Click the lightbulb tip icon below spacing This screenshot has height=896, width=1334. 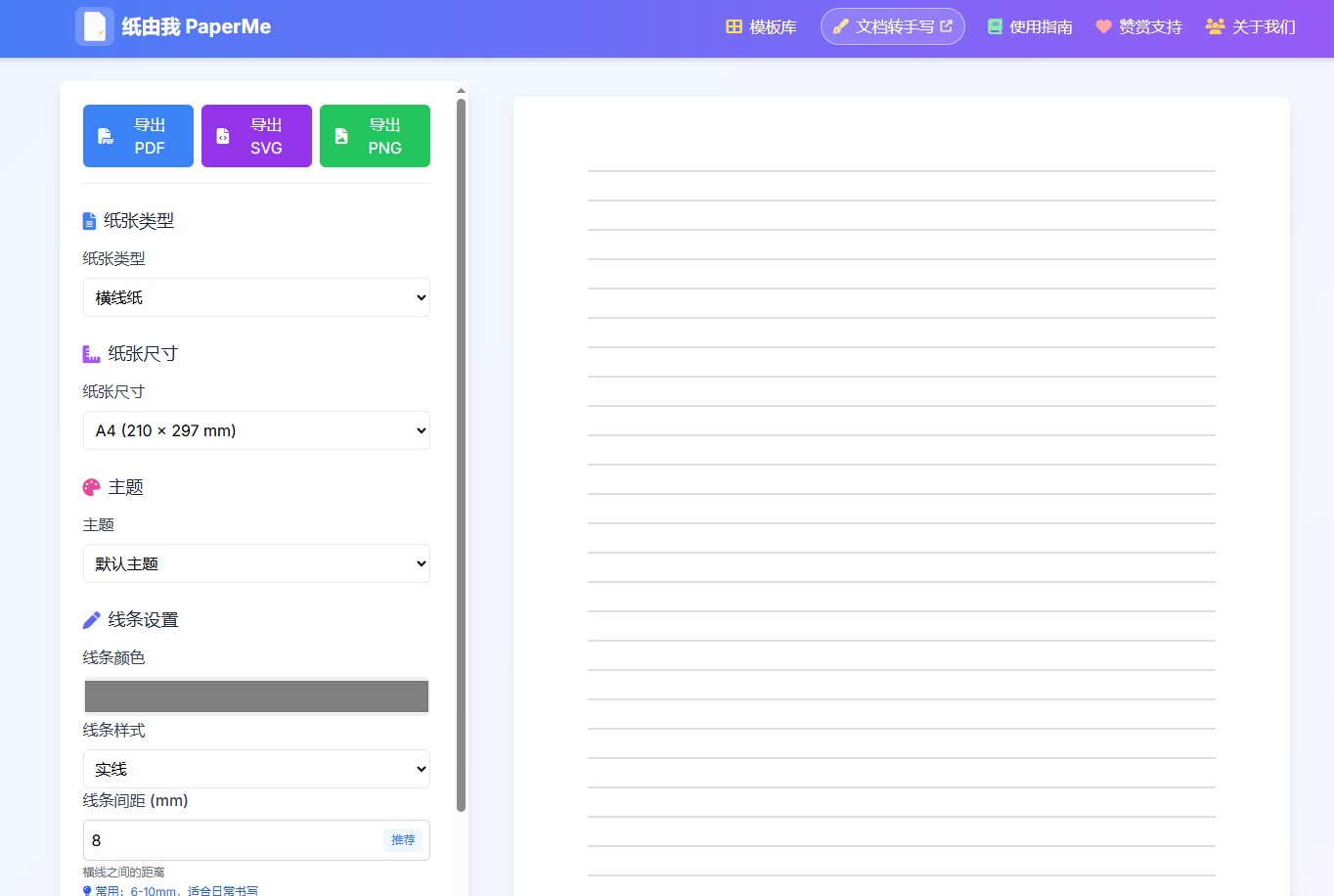click(x=87, y=891)
